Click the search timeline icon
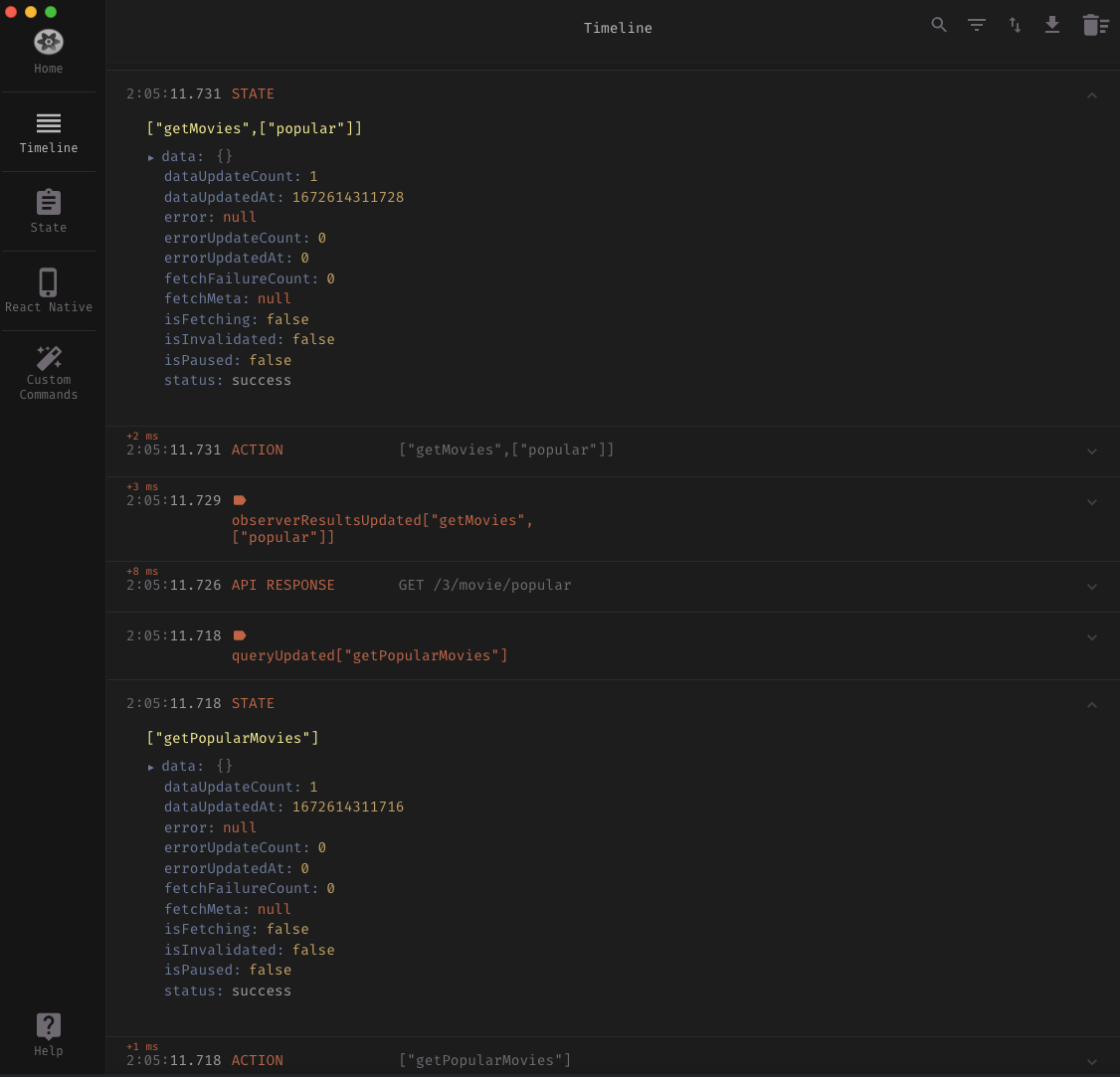This screenshot has width=1120, height=1077. point(939,25)
